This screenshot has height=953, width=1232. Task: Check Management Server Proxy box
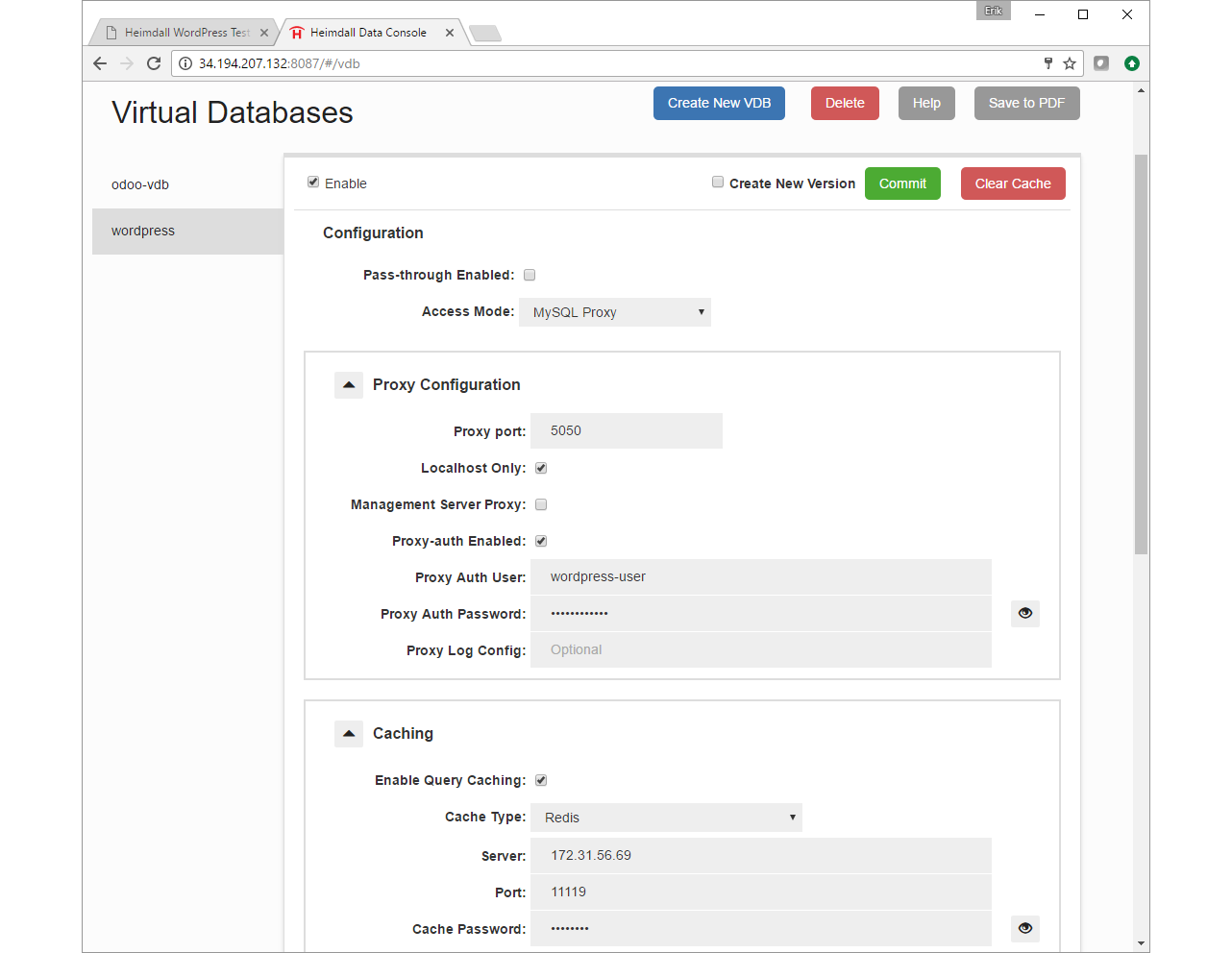coord(541,504)
